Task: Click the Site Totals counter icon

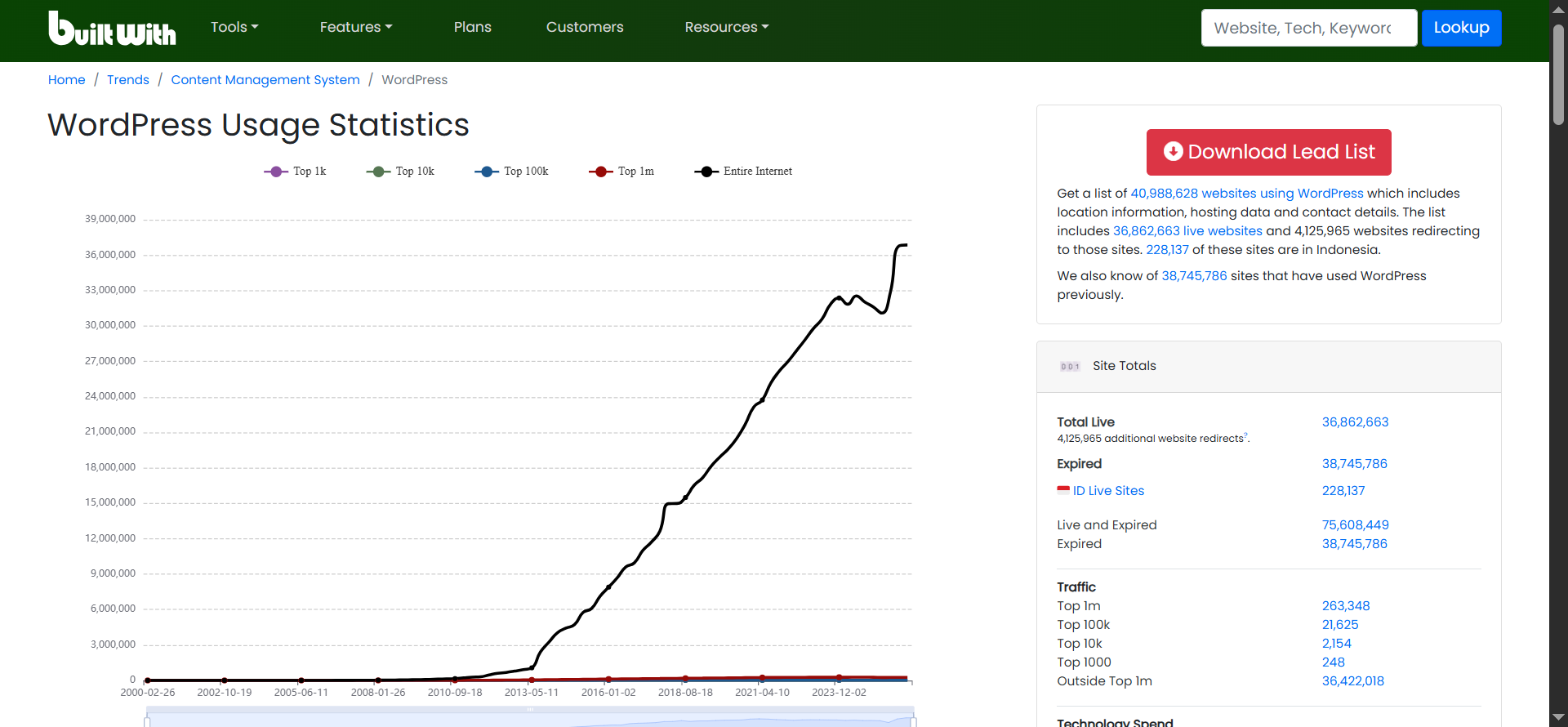Action: click(x=1070, y=366)
